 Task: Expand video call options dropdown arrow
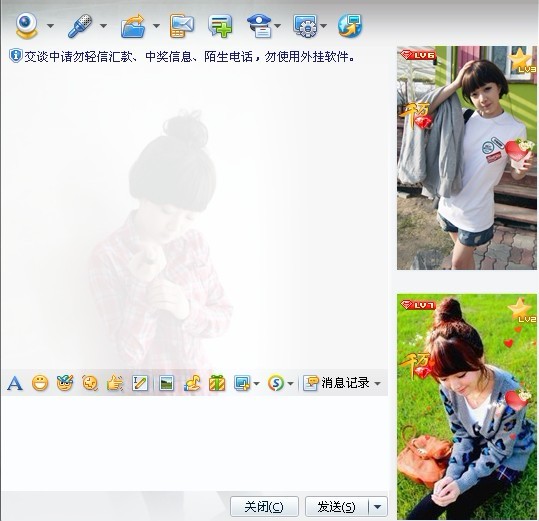point(51,26)
